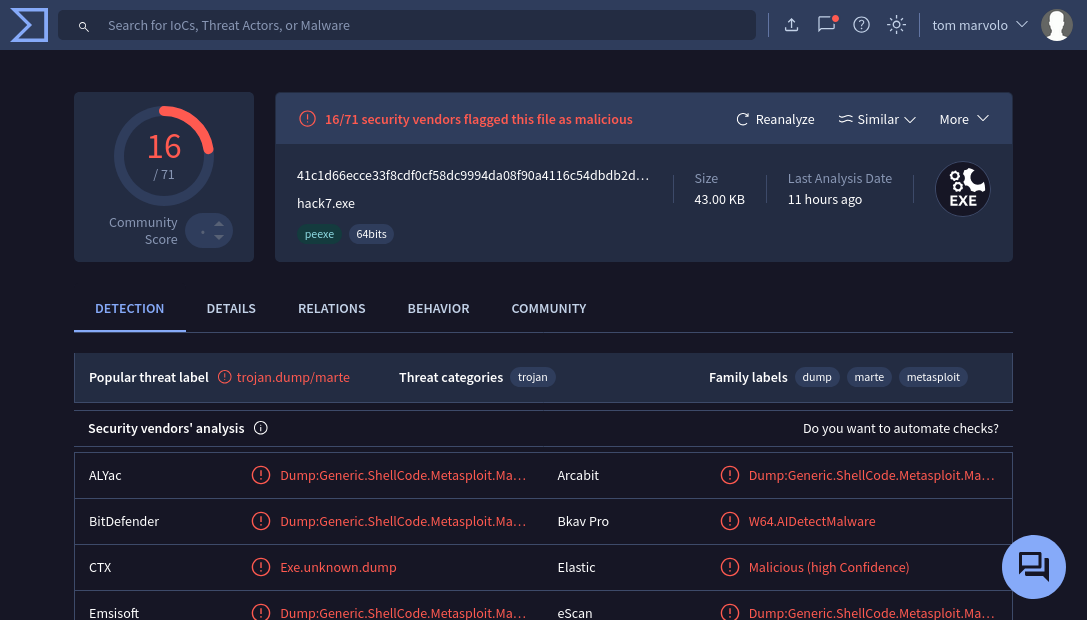Click the search magnifier icon

84,26
